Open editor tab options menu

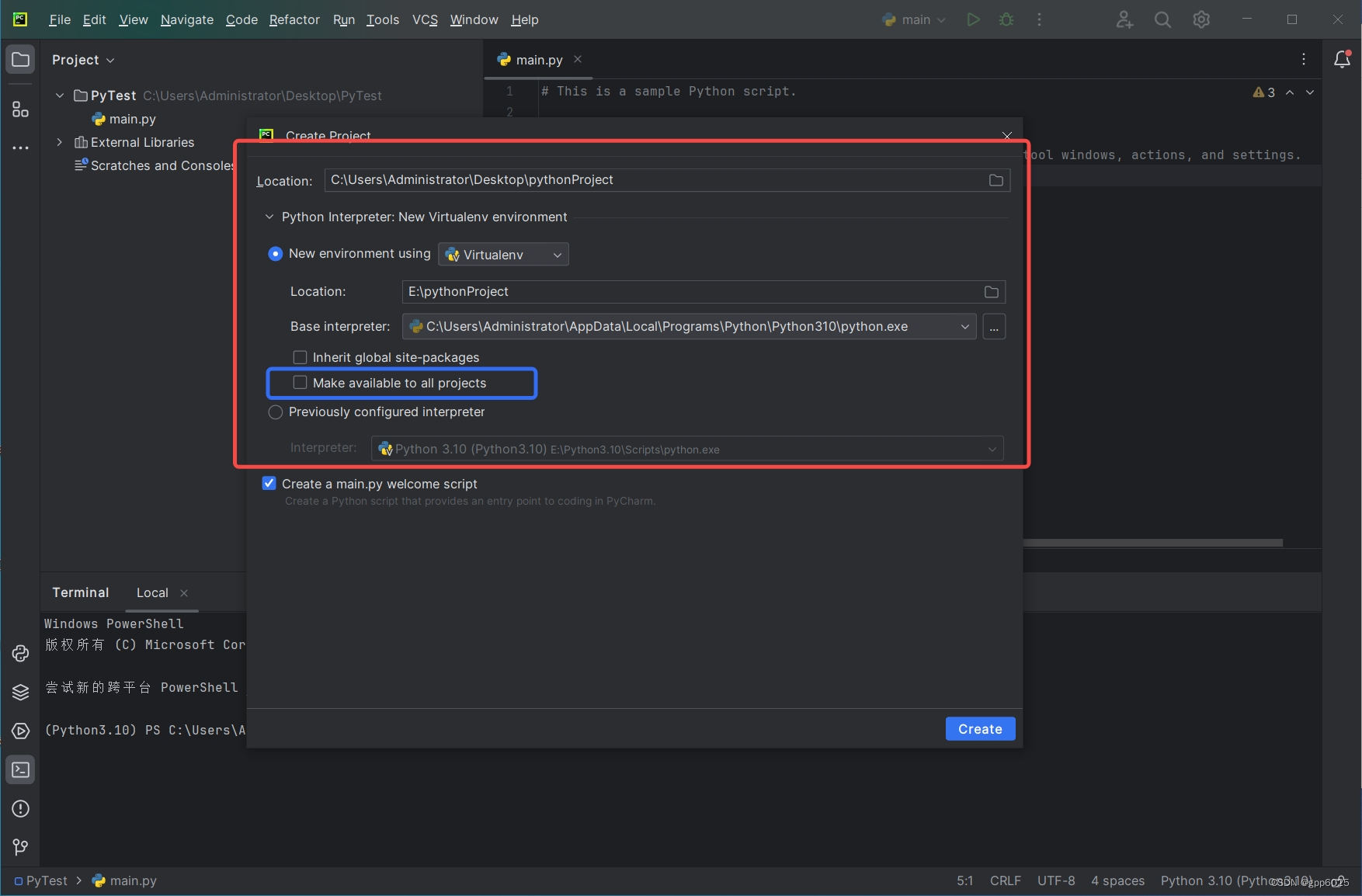[x=1304, y=59]
